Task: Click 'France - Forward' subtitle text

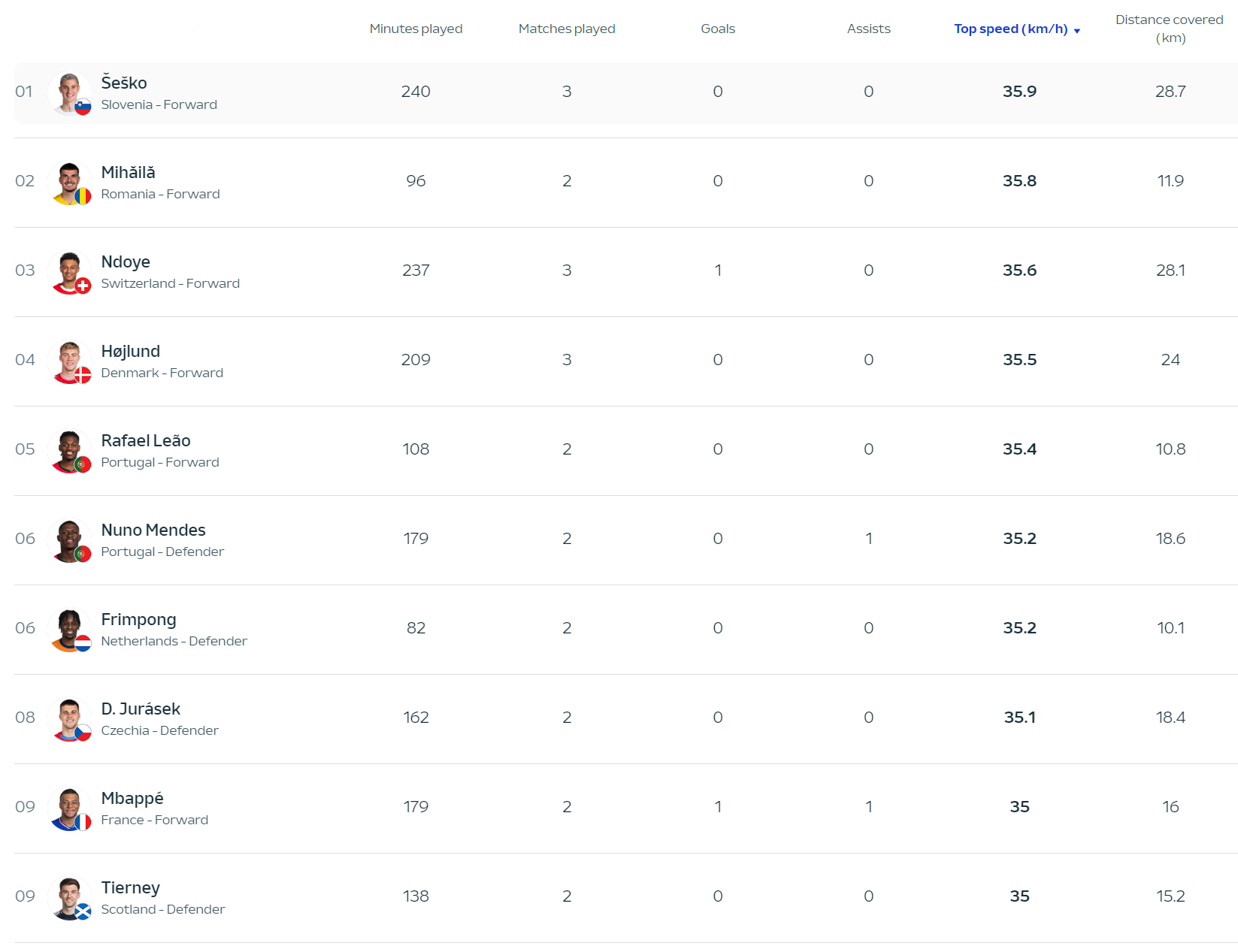Action: click(x=155, y=820)
